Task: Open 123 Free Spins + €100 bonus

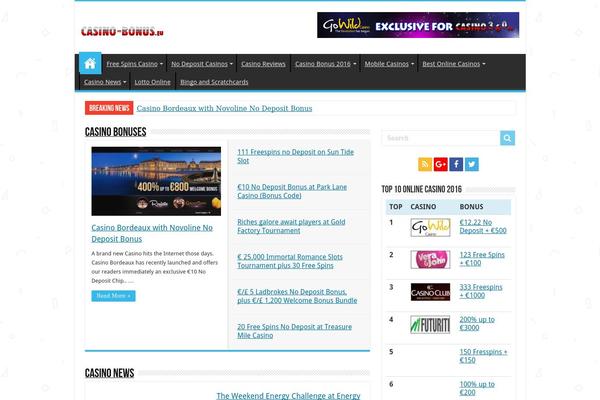Action: click(x=482, y=259)
